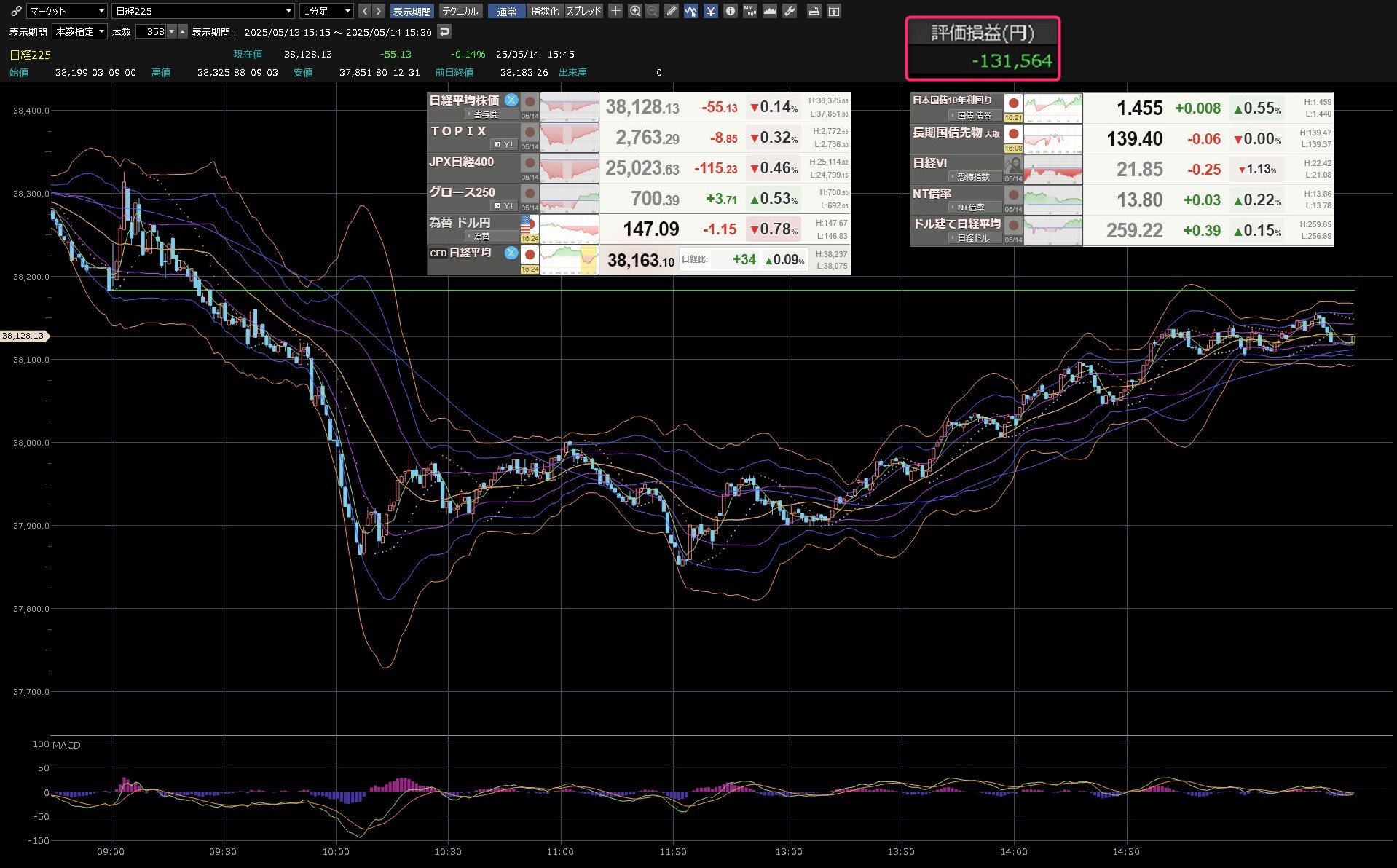Image resolution: width=1397 pixels, height=868 pixels.
Task: Click the X share icon on 日経平均株価
Action: click(511, 100)
